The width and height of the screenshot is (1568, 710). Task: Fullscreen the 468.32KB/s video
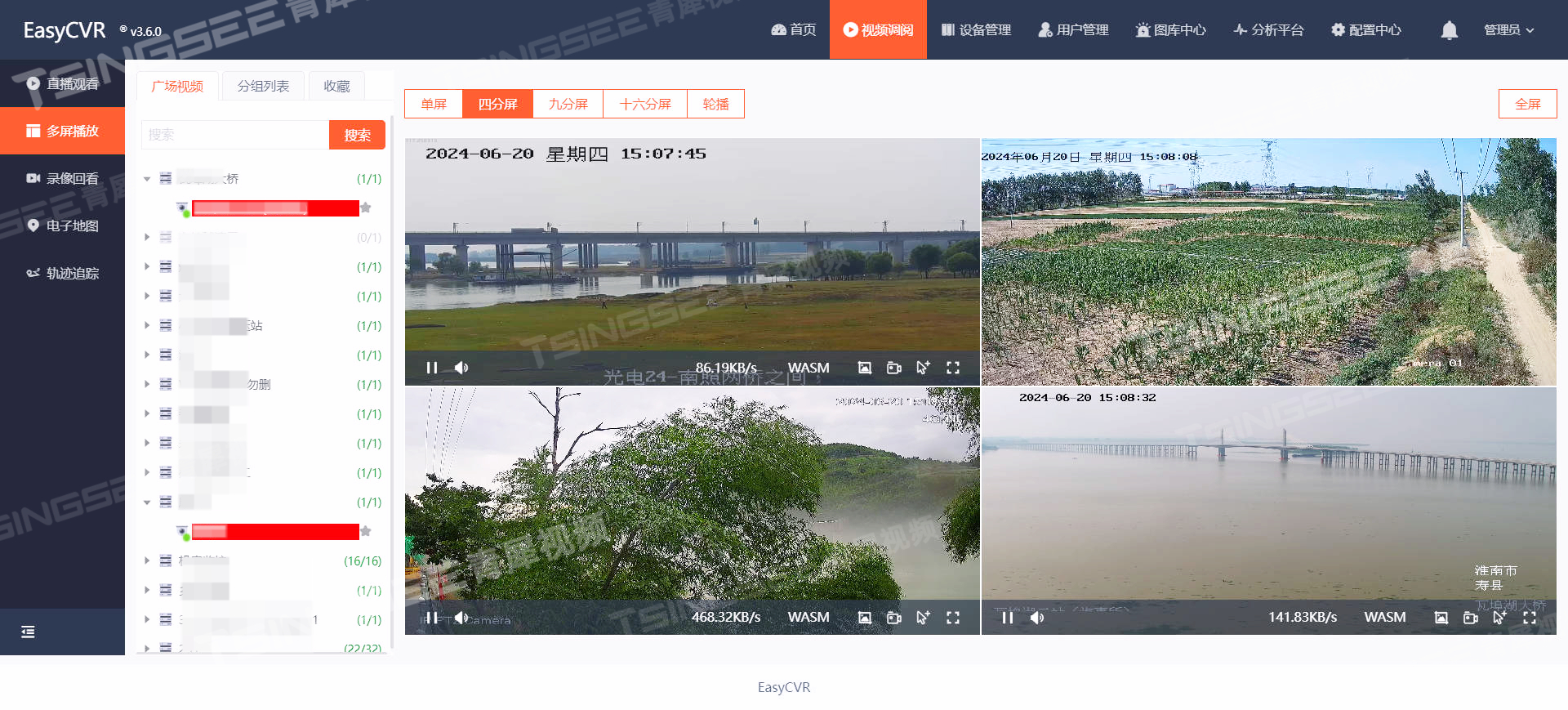[x=953, y=618]
